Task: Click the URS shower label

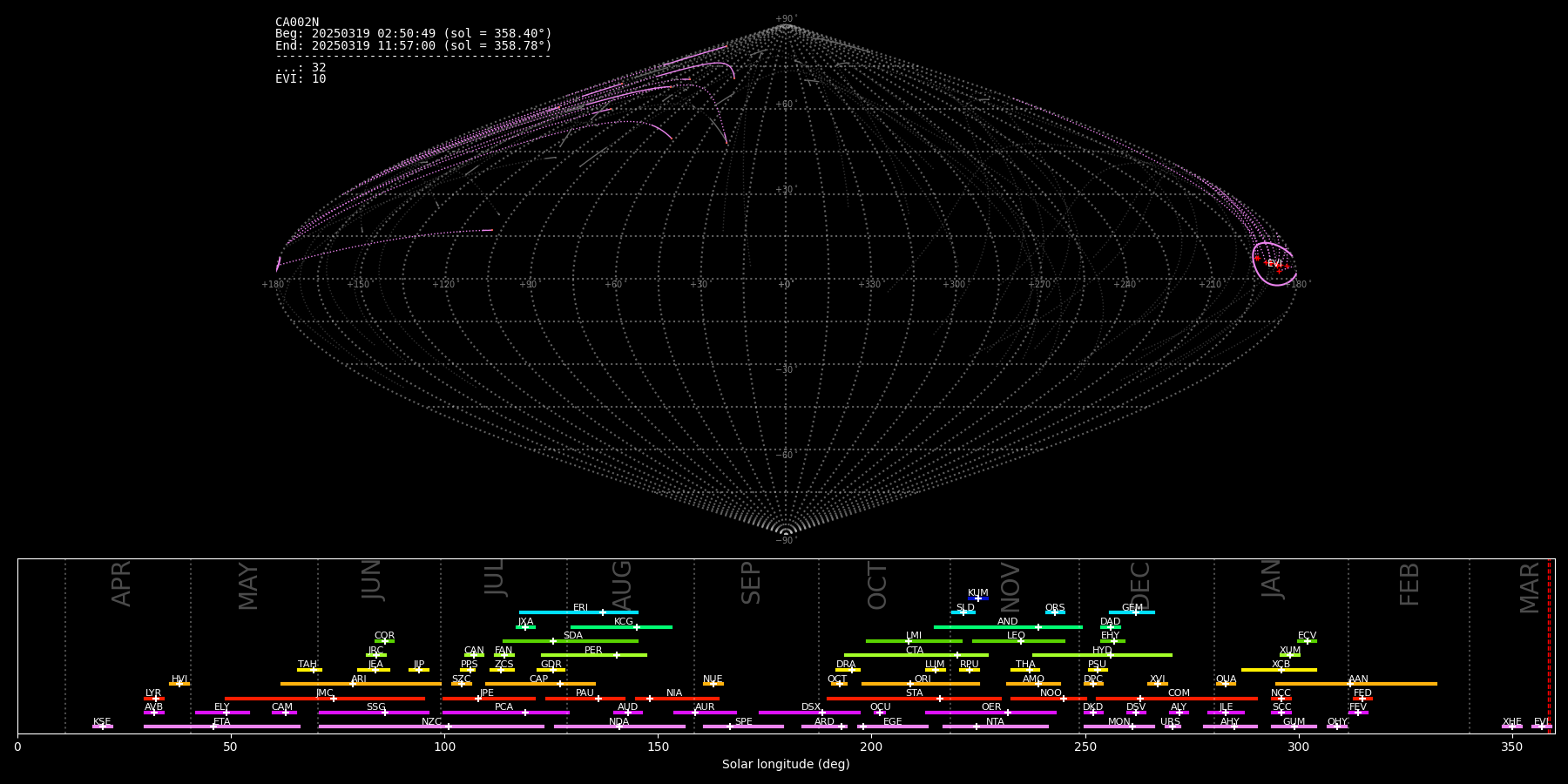Action: click(1170, 722)
